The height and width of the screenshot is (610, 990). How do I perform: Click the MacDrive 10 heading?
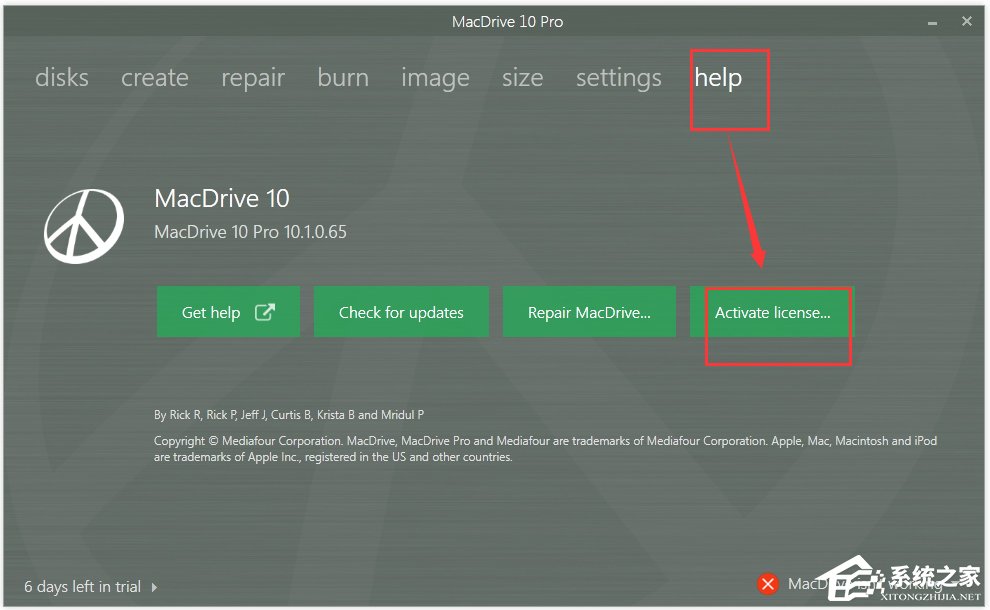click(222, 198)
